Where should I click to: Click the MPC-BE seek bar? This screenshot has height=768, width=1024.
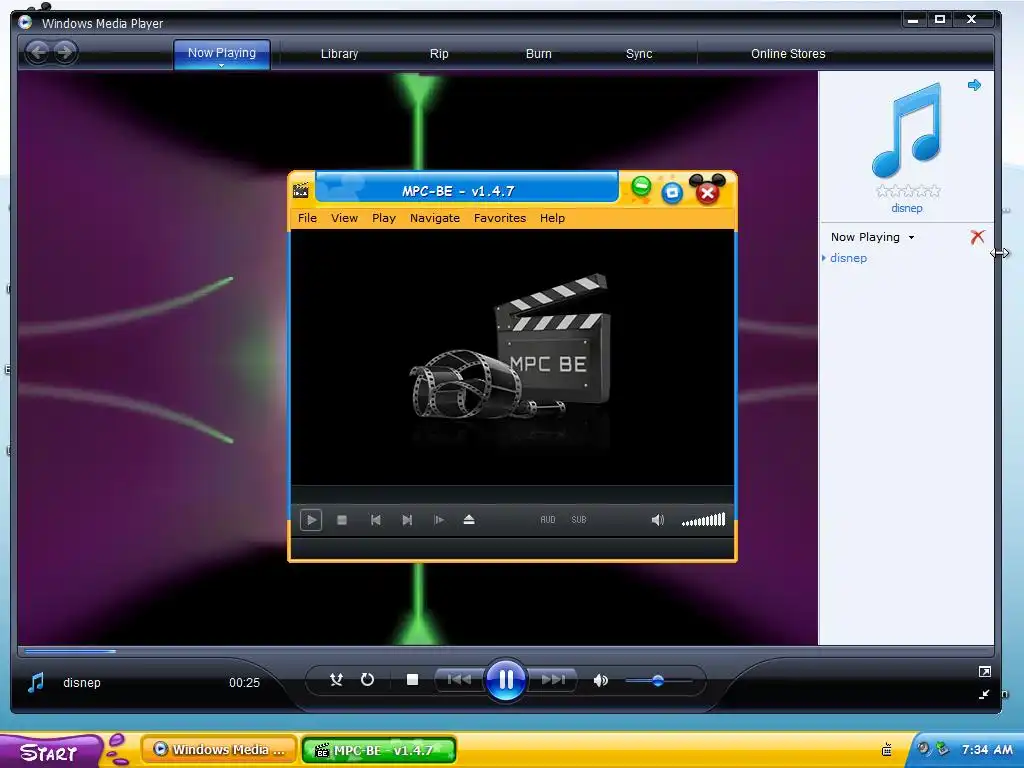pos(513,494)
